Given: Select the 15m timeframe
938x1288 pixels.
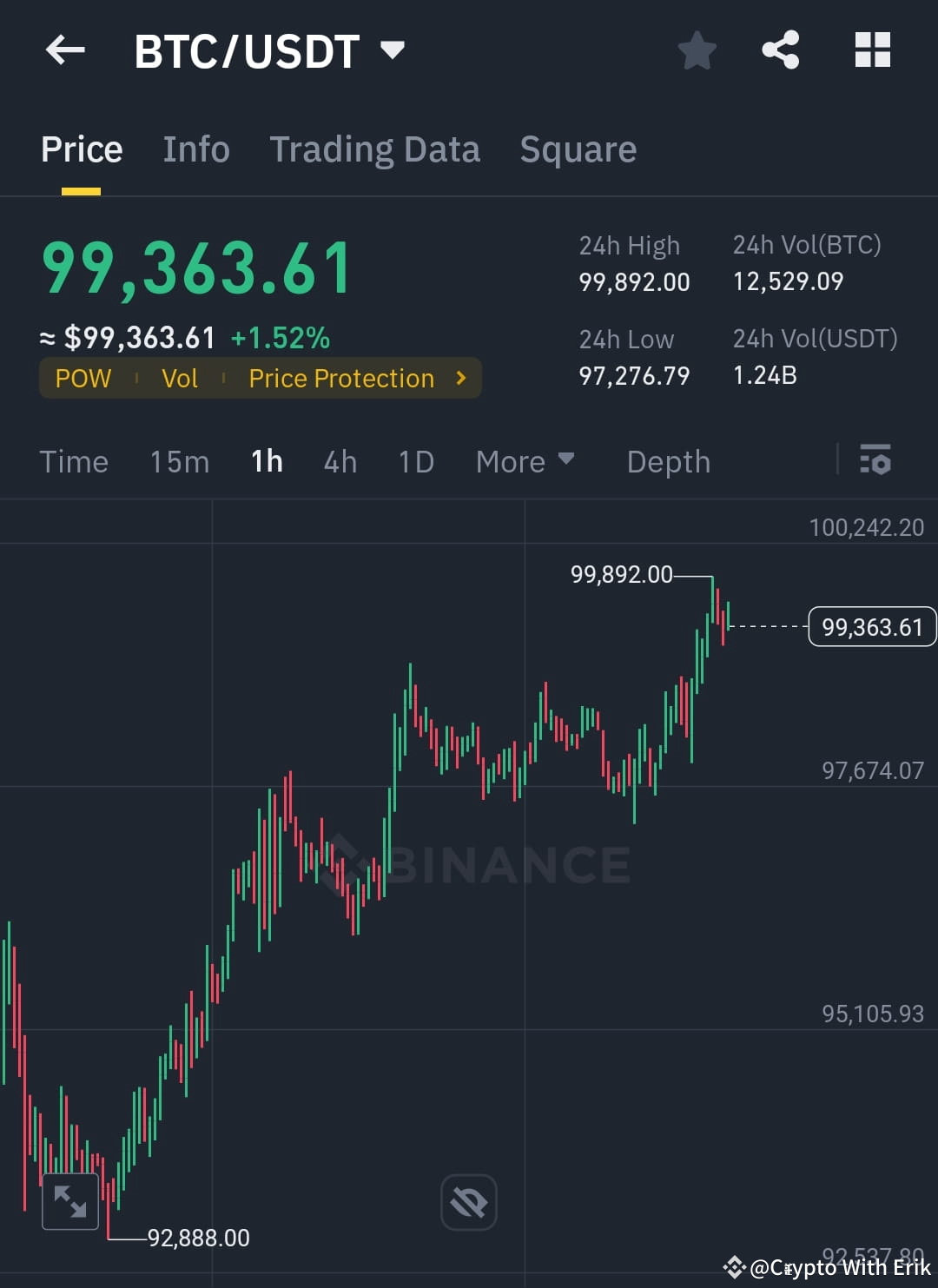Looking at the screenshot, I should coord(179,461).
